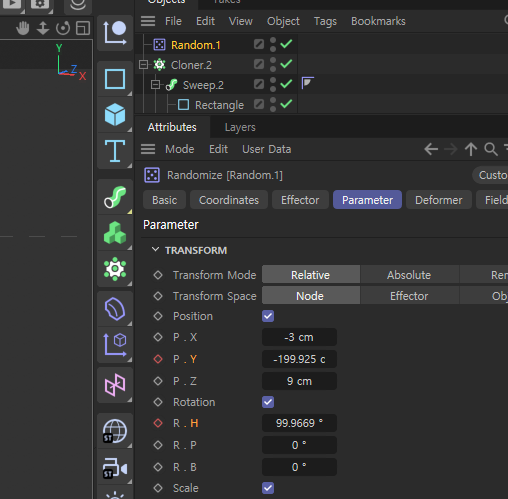Click the layer swatch for Random.1
Viewport: 508px width, 499px height.
[259, 44]
